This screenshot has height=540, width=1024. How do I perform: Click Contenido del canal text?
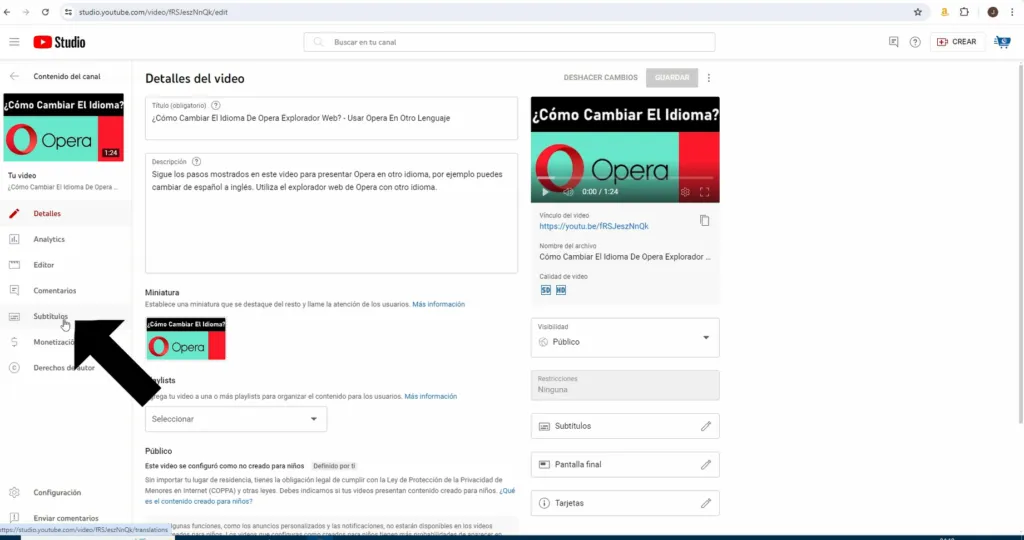coord(67,76)
